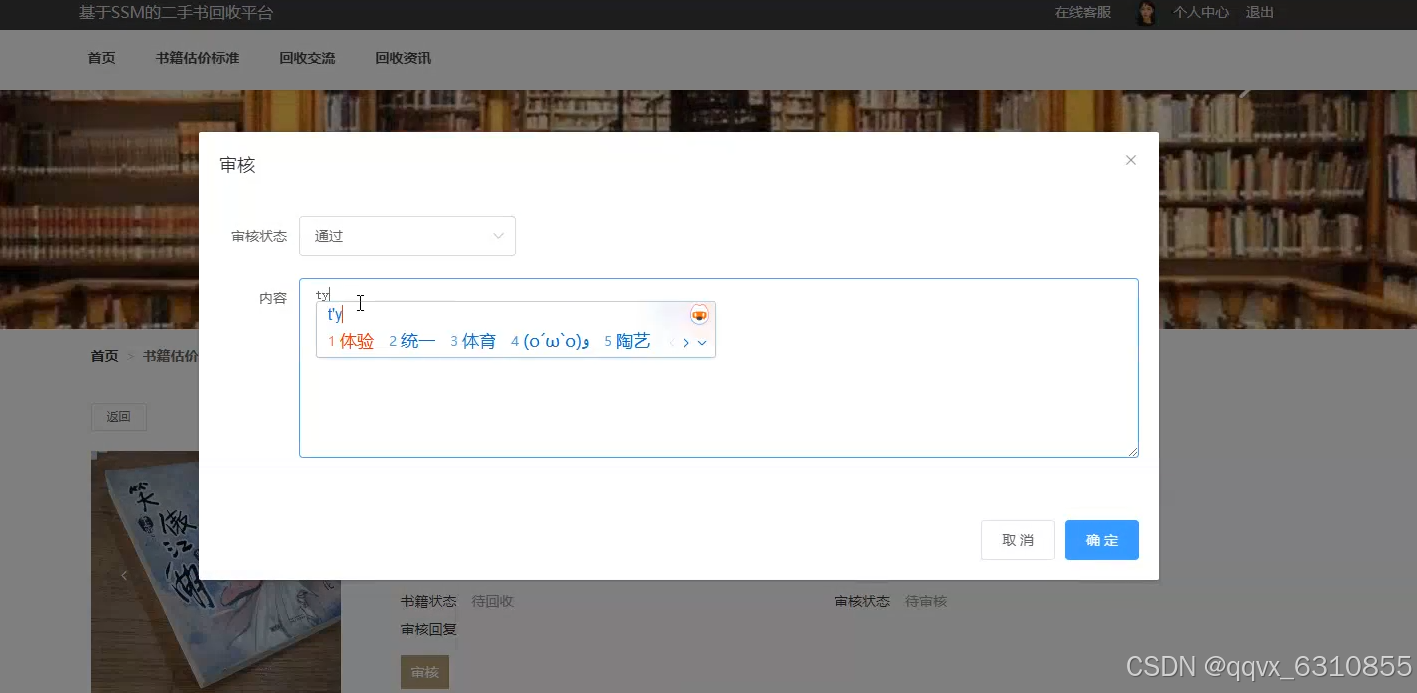1417x693 pixels.
Task: Click the 取消 button
Action: point(1017,540)
